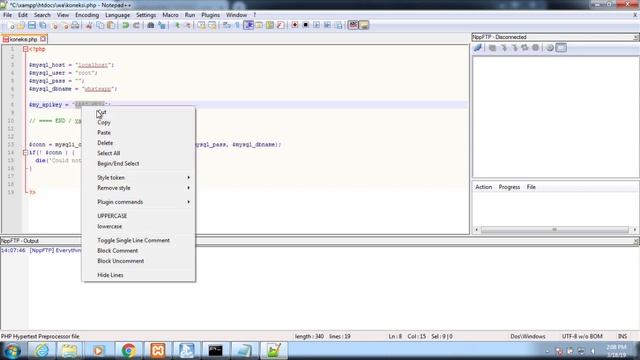Choose Block Uncomment menu entry

(138, 261)
